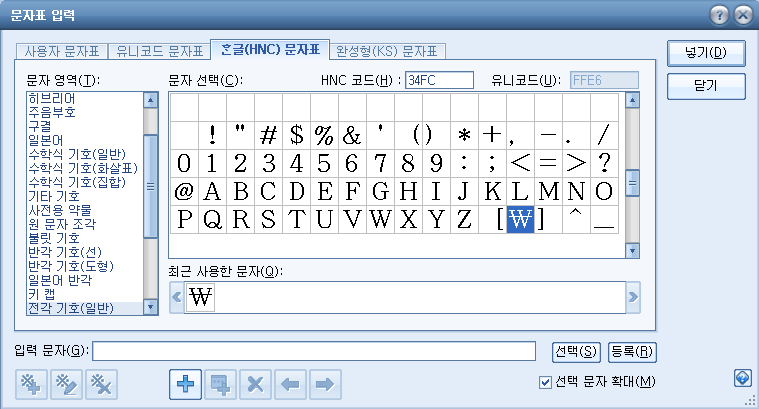Click the add character set icon

(31, 384)
